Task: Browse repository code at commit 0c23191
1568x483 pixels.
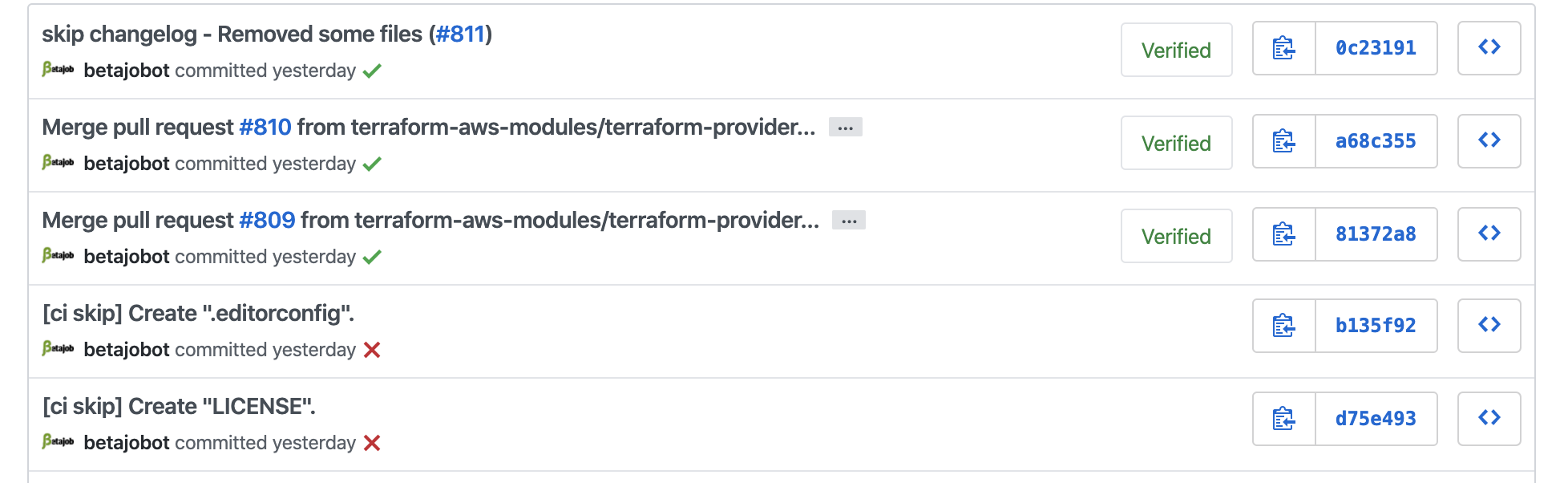Action: [1489, 48]
